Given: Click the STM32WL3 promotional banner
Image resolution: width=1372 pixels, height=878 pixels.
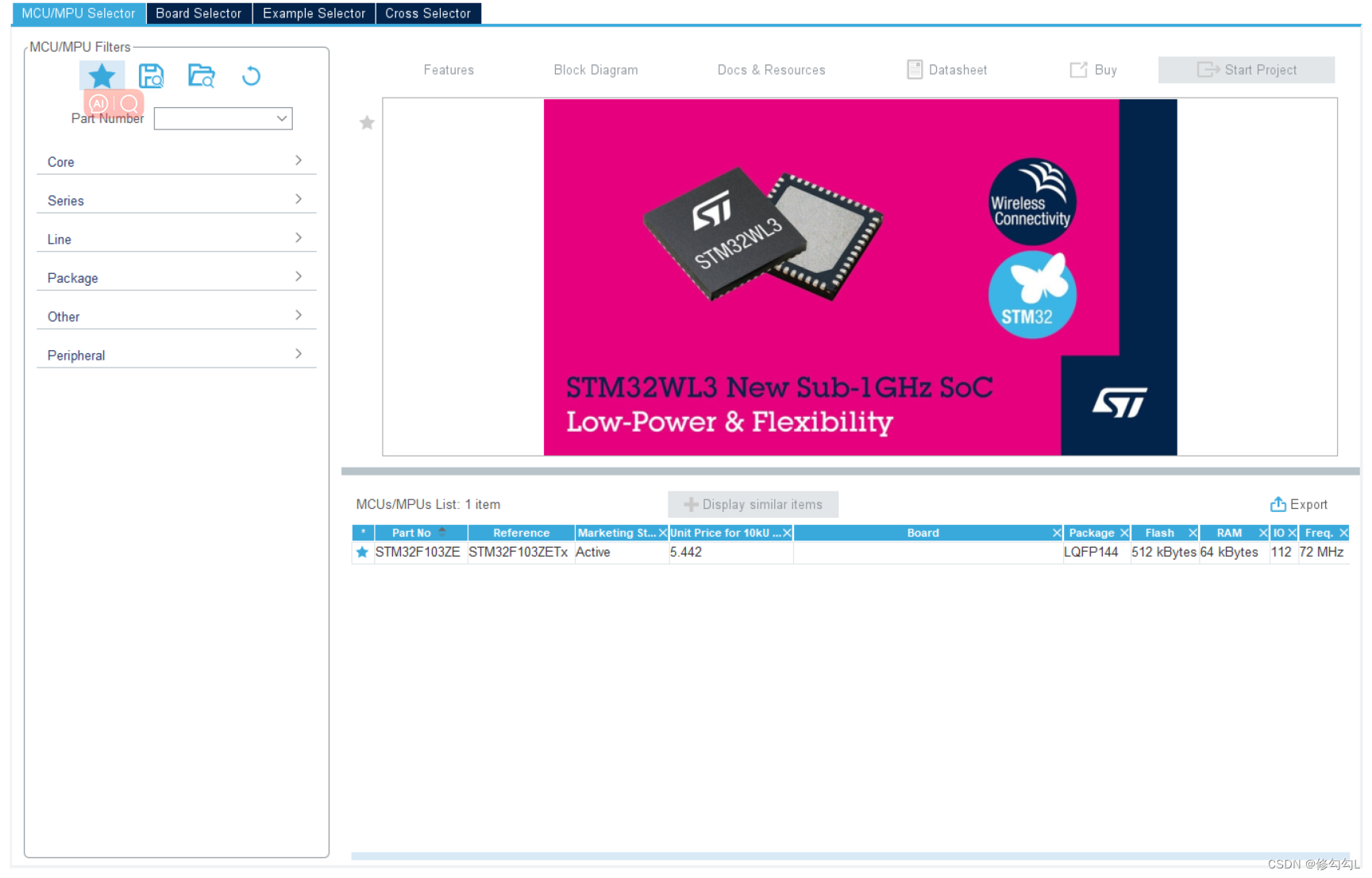Looking at the screenshot, I should [860, 277].
